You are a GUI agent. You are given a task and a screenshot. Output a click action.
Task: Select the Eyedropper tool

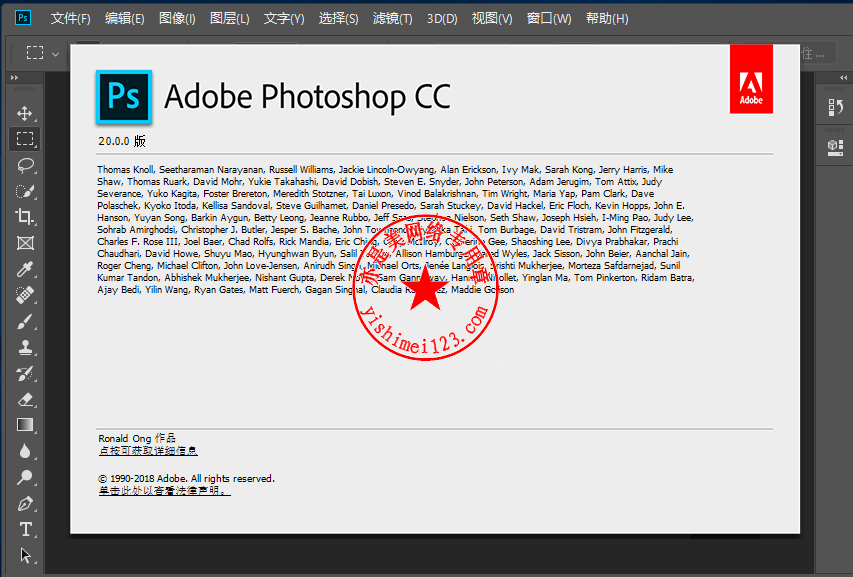(25, 269)
